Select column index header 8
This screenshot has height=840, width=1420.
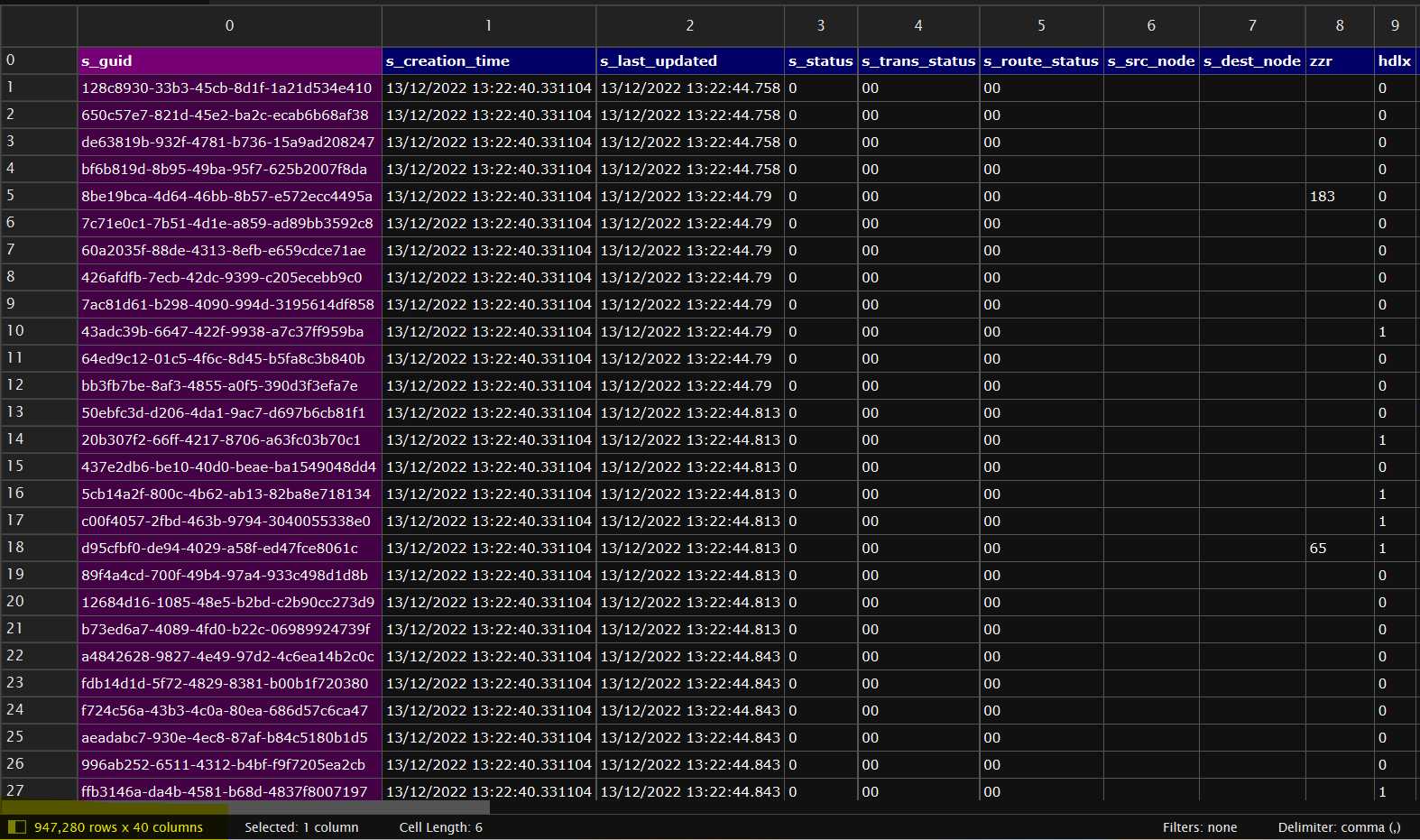[1340, 26]
